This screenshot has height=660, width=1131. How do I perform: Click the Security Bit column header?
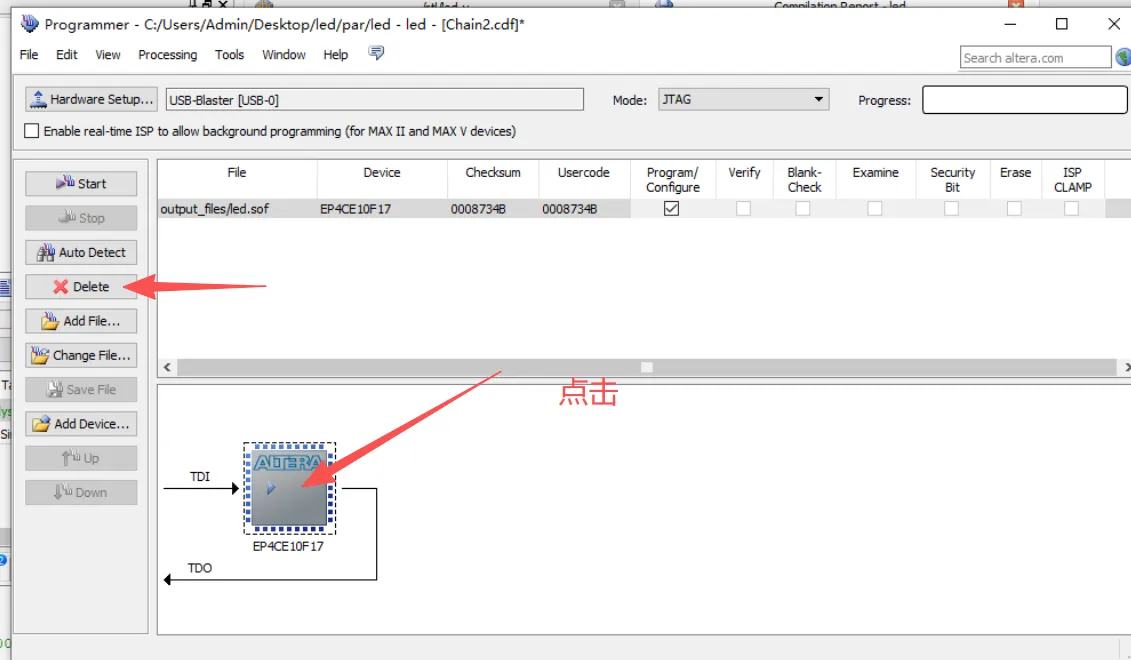952,180
